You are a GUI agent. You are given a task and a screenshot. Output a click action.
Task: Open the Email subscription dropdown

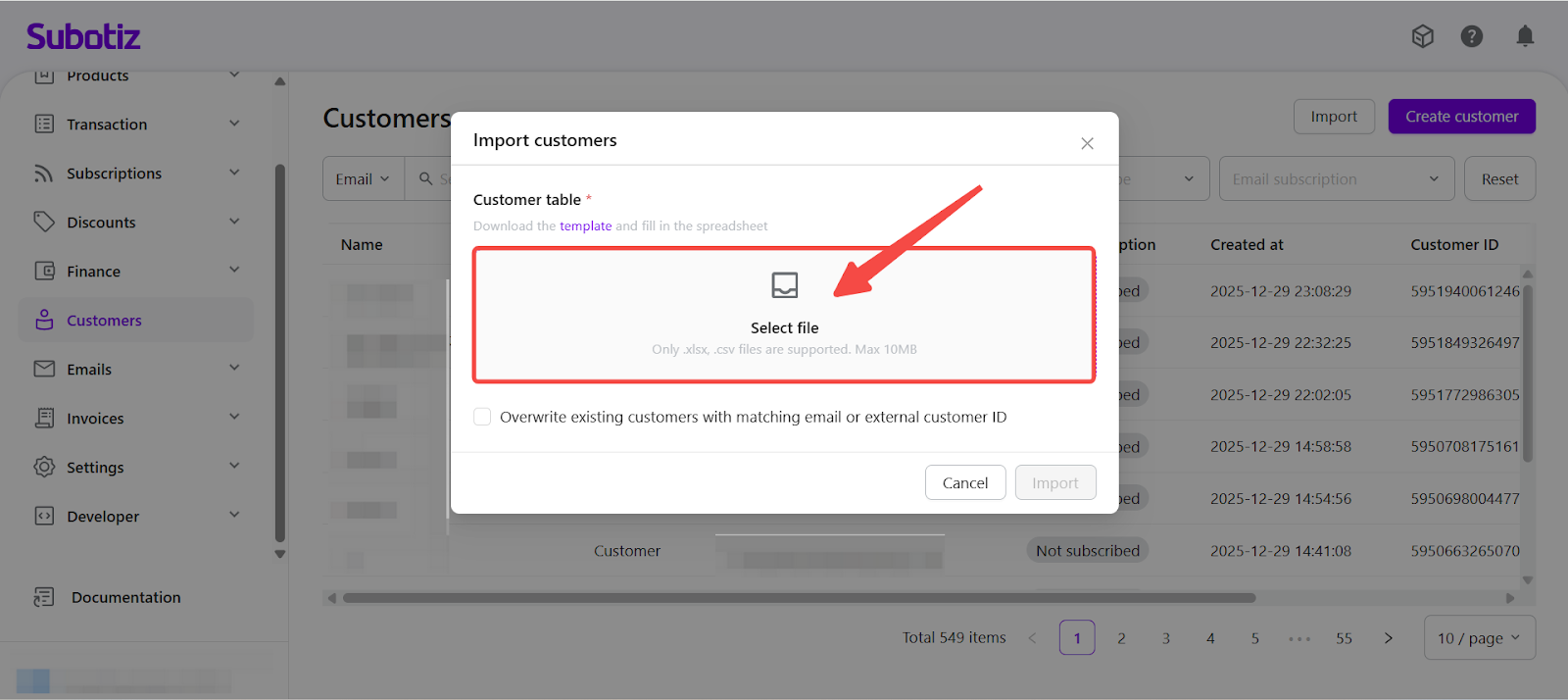pos(1335,179)
